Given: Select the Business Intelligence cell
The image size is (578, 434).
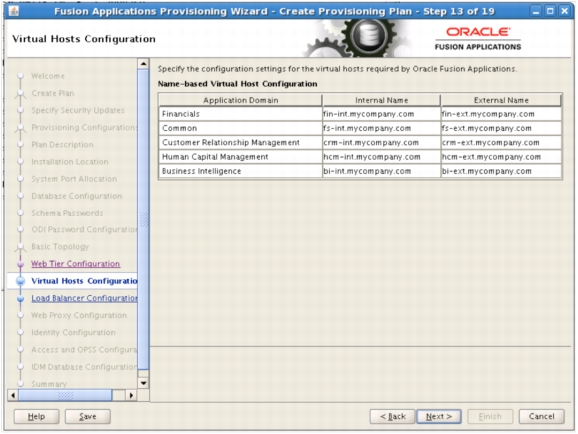Looking at the screenshot, I should [x=240, y=171].
